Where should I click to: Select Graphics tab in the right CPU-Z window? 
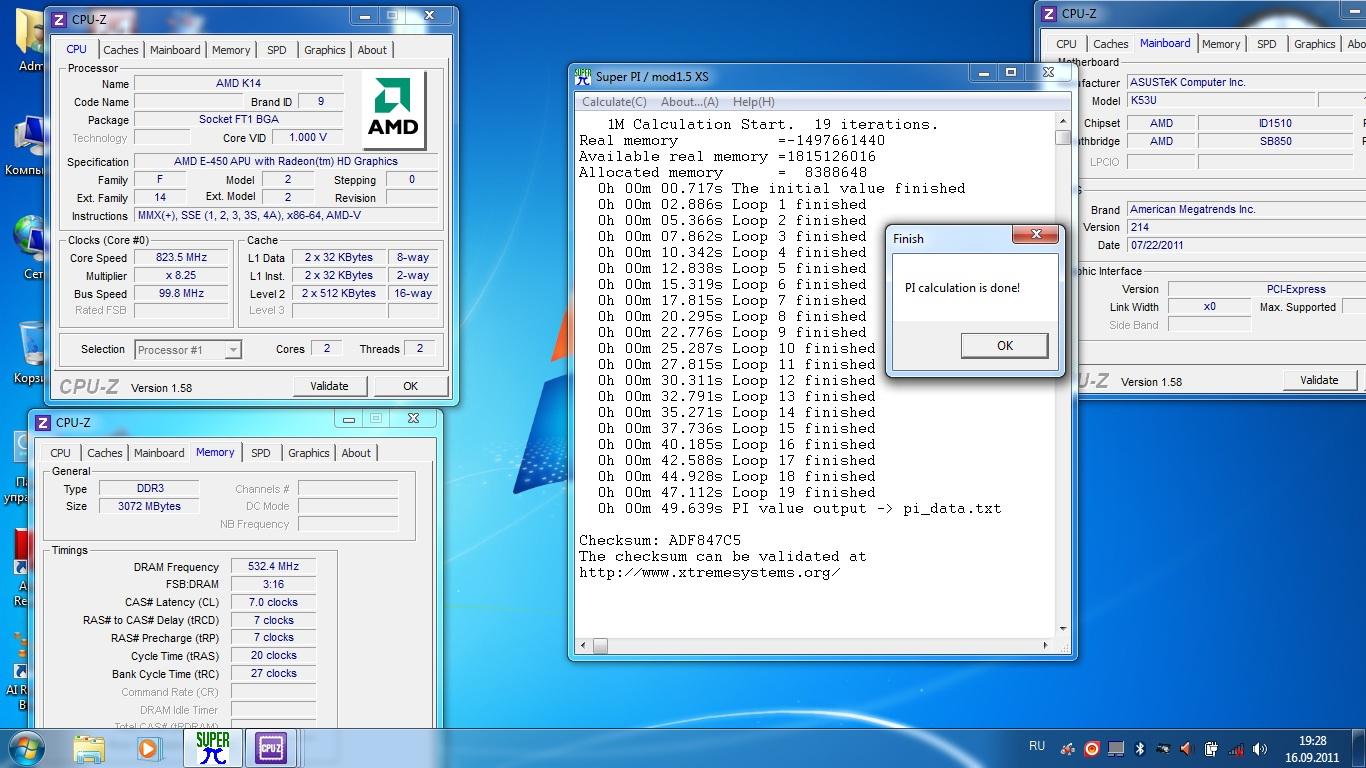coord(1314,44)
